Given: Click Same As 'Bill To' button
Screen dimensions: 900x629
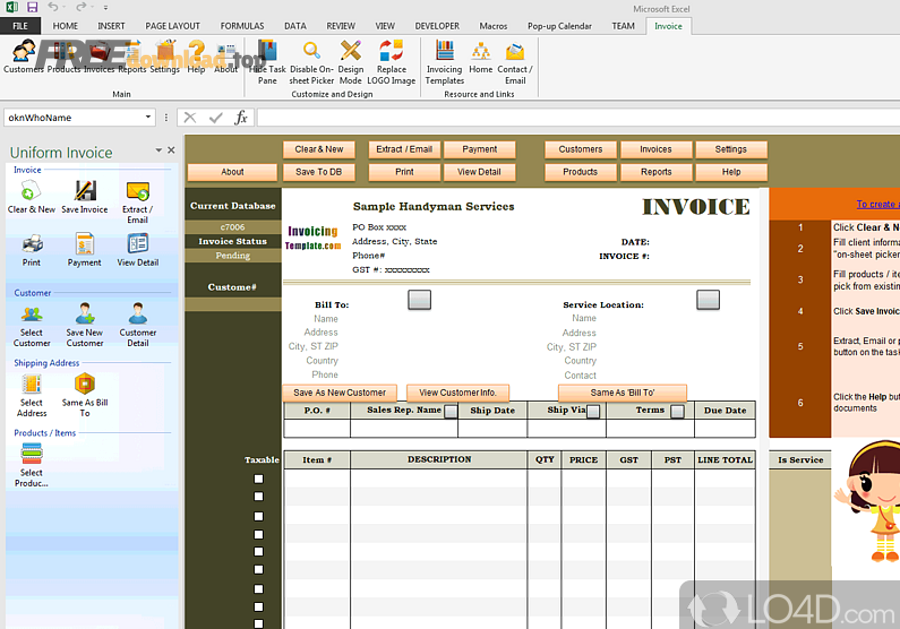Looking at the screenshot, I should [x=622, y=393].
